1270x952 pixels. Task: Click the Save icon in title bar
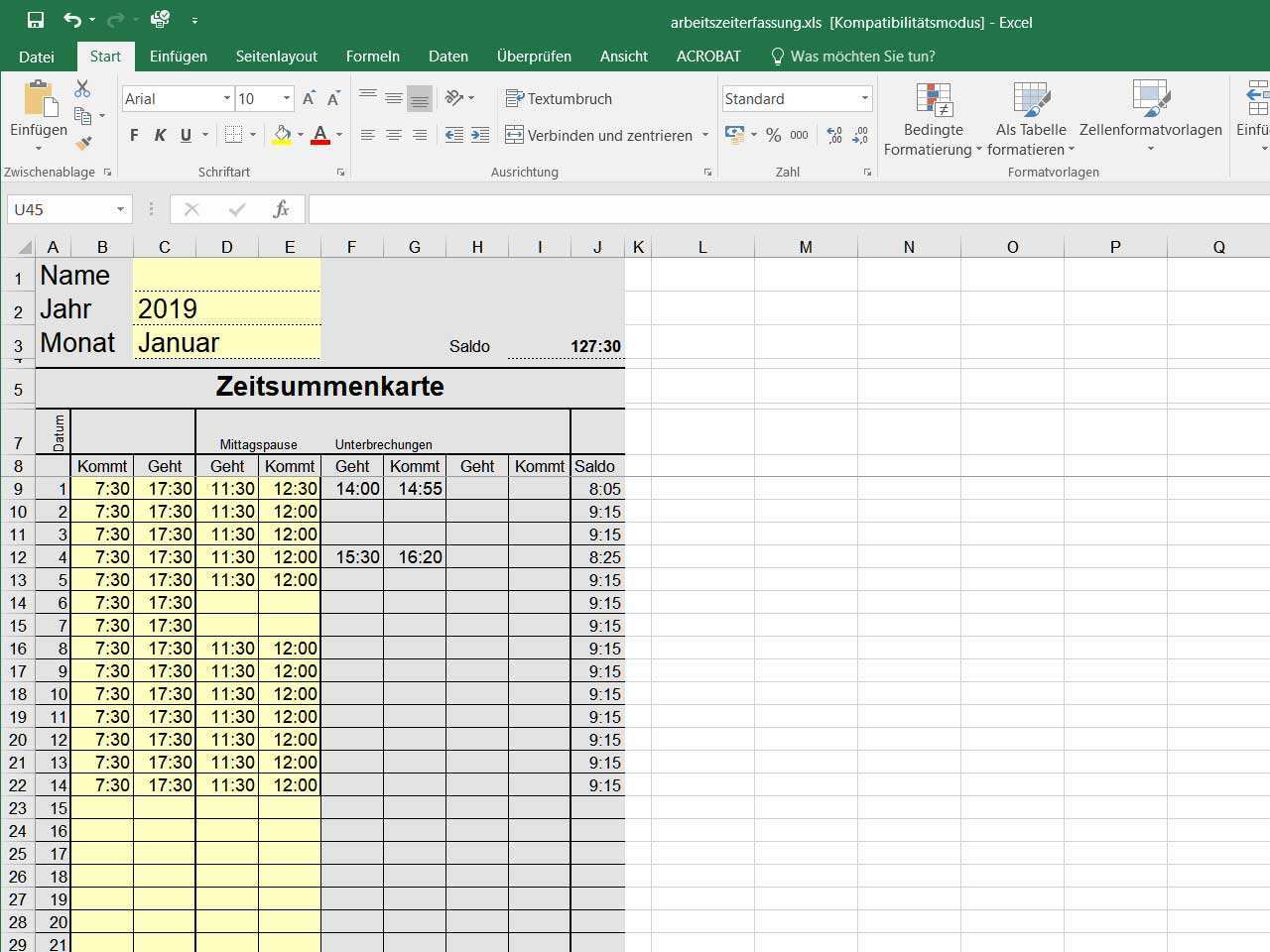[36, 20]
